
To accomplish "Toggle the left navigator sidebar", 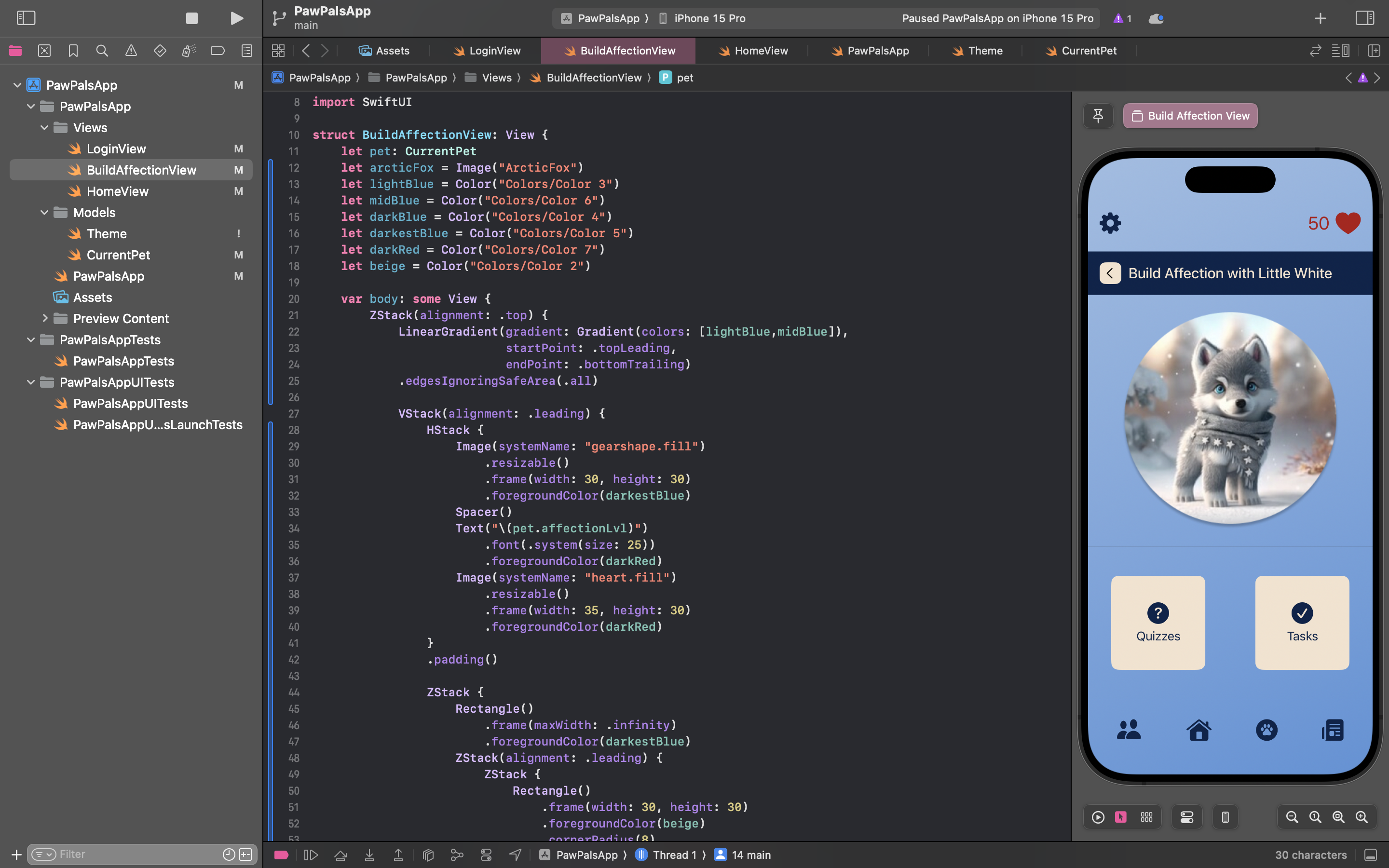I will (26, 18).
